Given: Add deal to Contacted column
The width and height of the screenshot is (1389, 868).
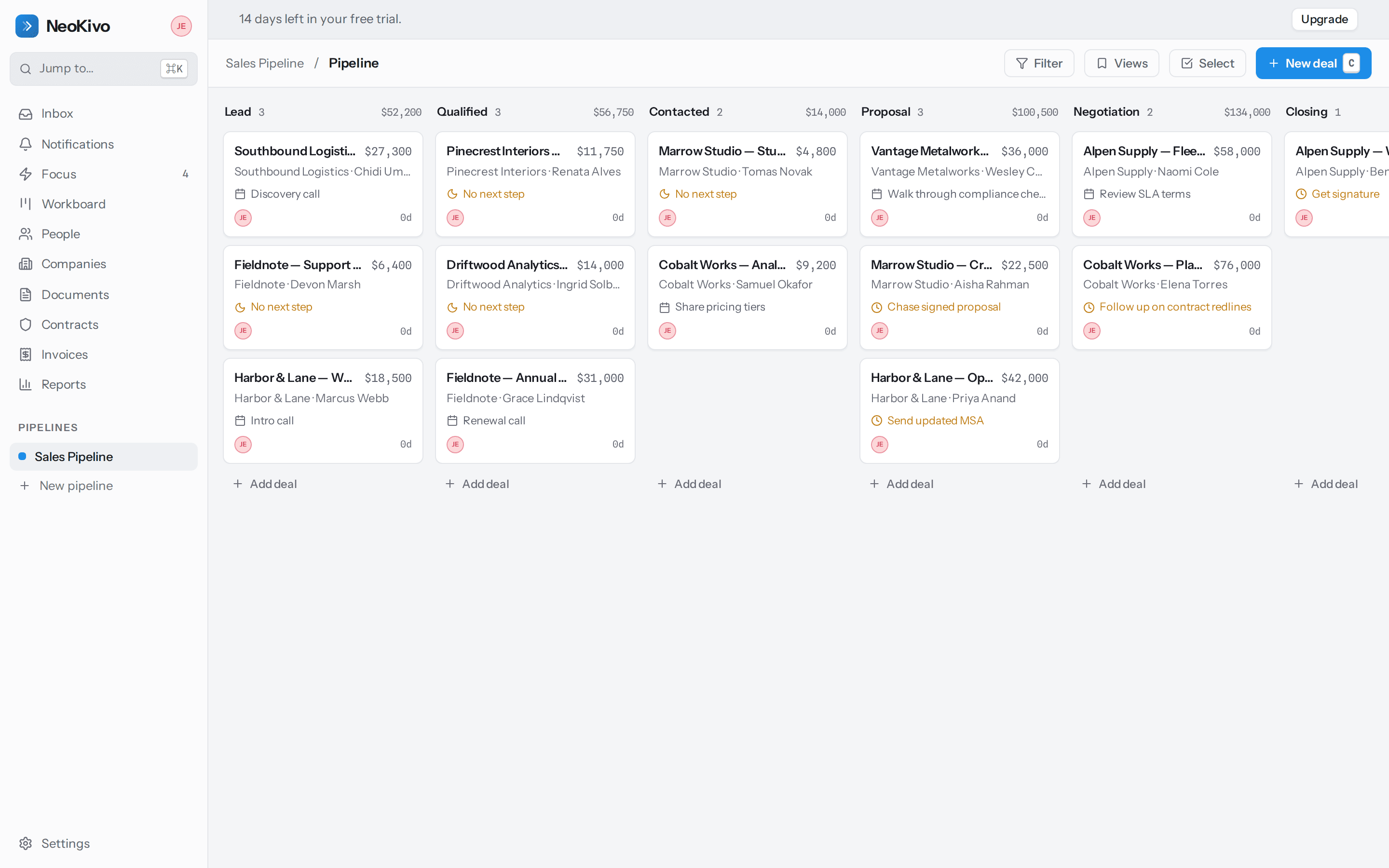Looking at the screenshot, I should pos(689,484).
